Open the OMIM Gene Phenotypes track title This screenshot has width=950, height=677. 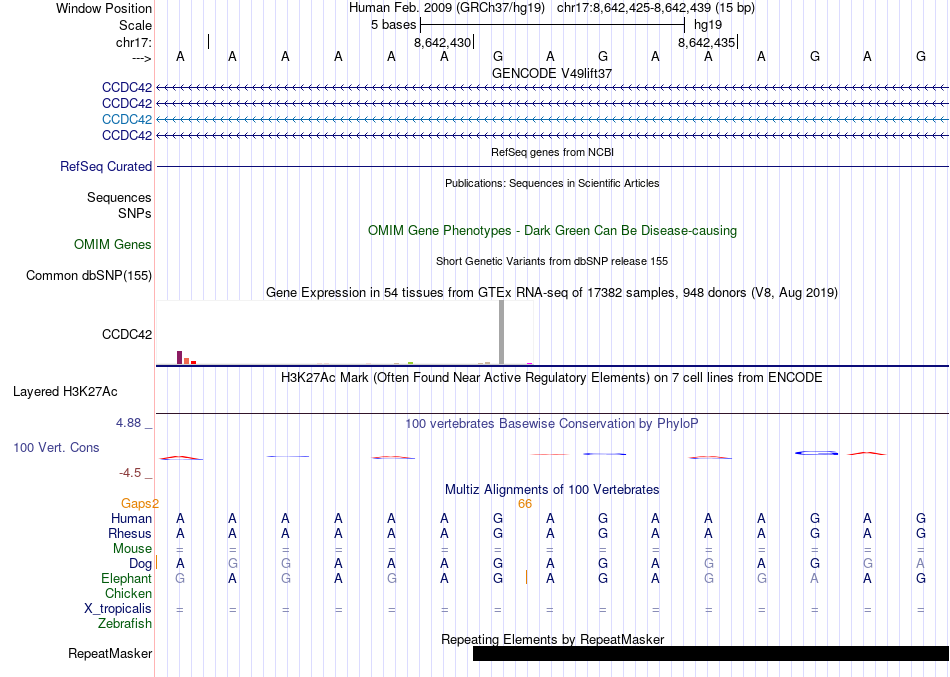(x=552, y=231)
